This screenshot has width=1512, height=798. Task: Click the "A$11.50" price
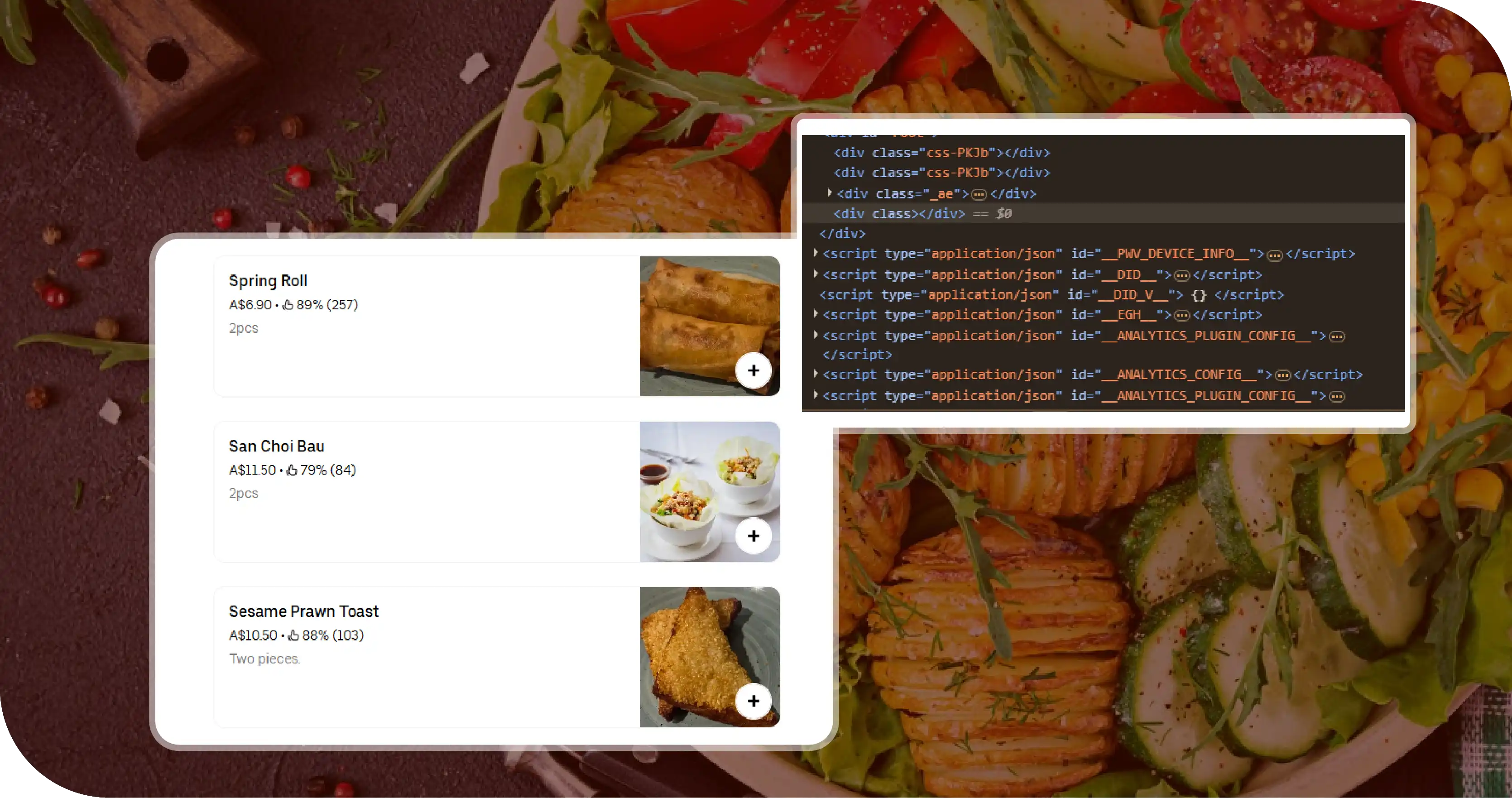252,471
